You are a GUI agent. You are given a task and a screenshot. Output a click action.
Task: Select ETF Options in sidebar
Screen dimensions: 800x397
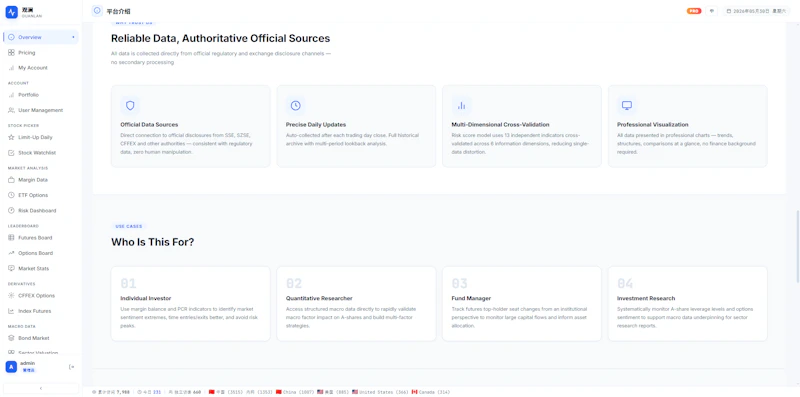coord(41,195)
